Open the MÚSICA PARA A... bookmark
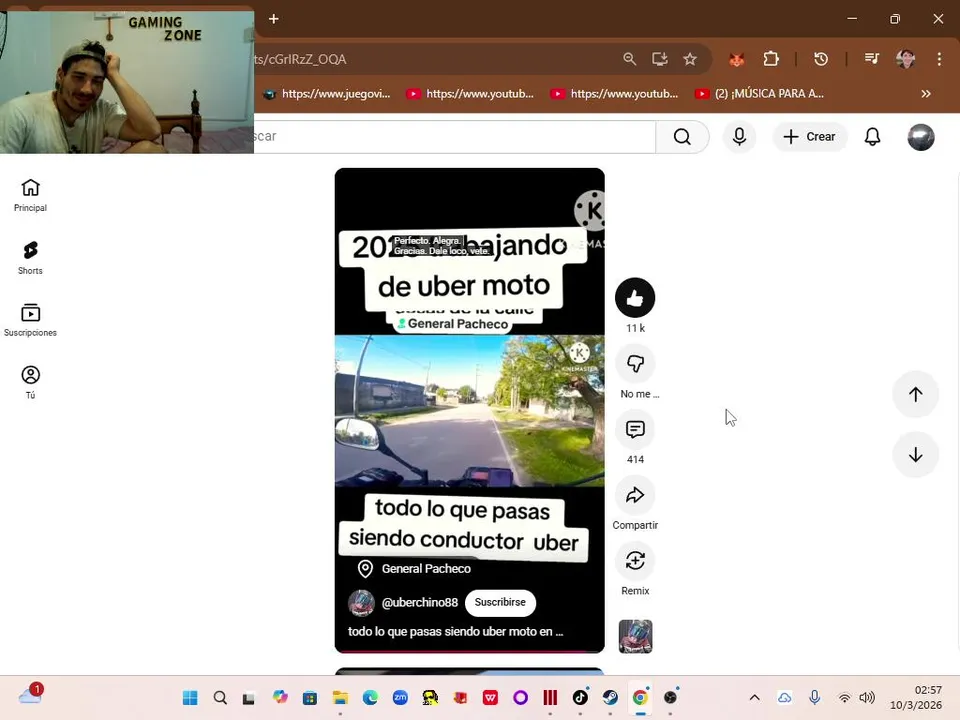The width and height of the screenshot is (960, 720). click(x=760, y=94)
